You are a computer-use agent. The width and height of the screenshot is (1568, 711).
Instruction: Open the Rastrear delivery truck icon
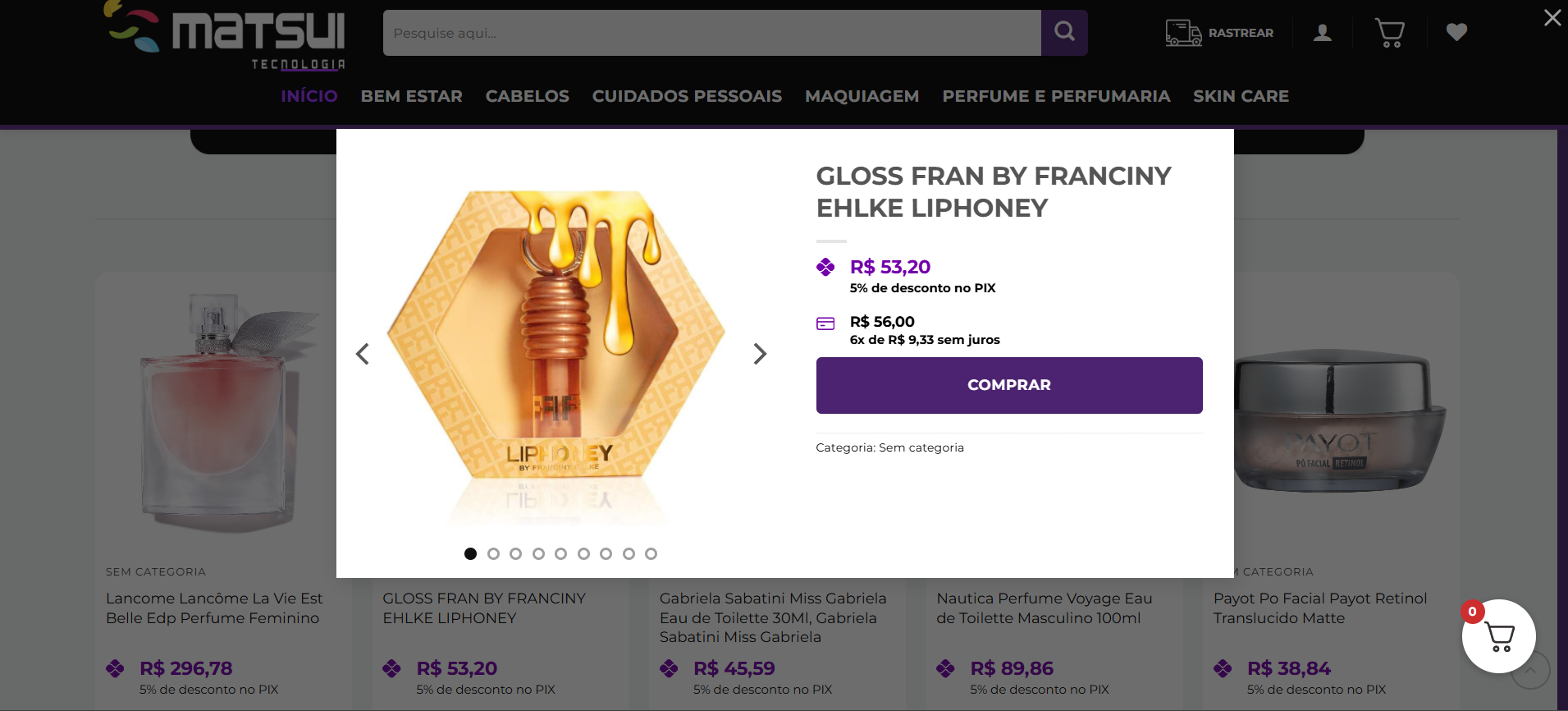(1183, 33)
